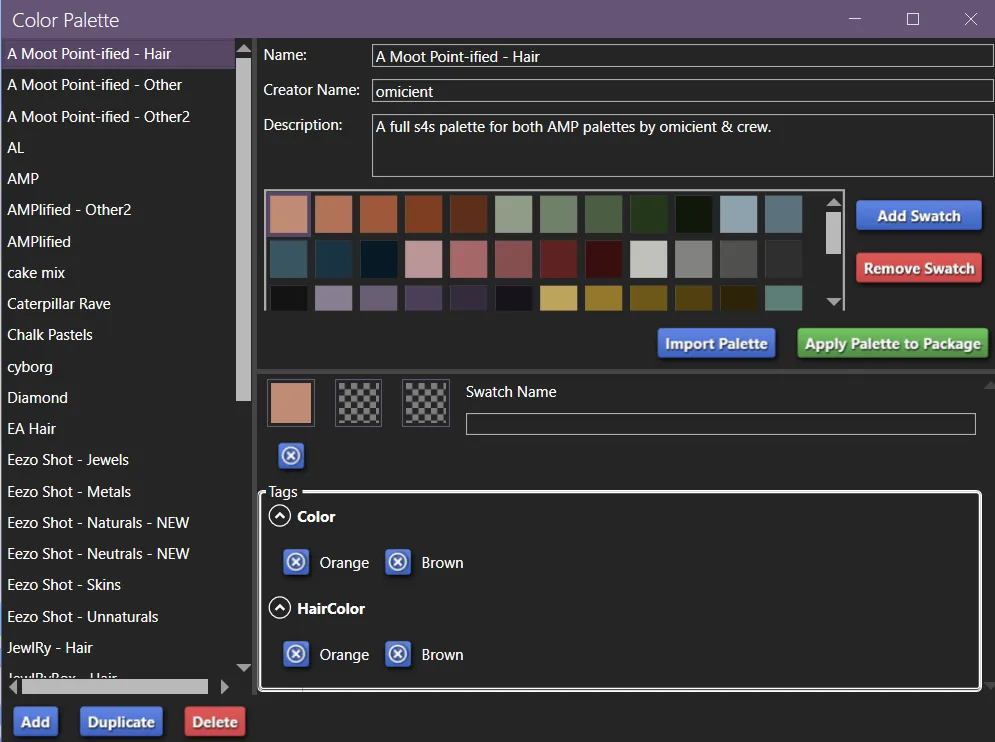Collapse the Color tag section
Image resolution: width=995 pixels, height=742 pixels.
278,516
